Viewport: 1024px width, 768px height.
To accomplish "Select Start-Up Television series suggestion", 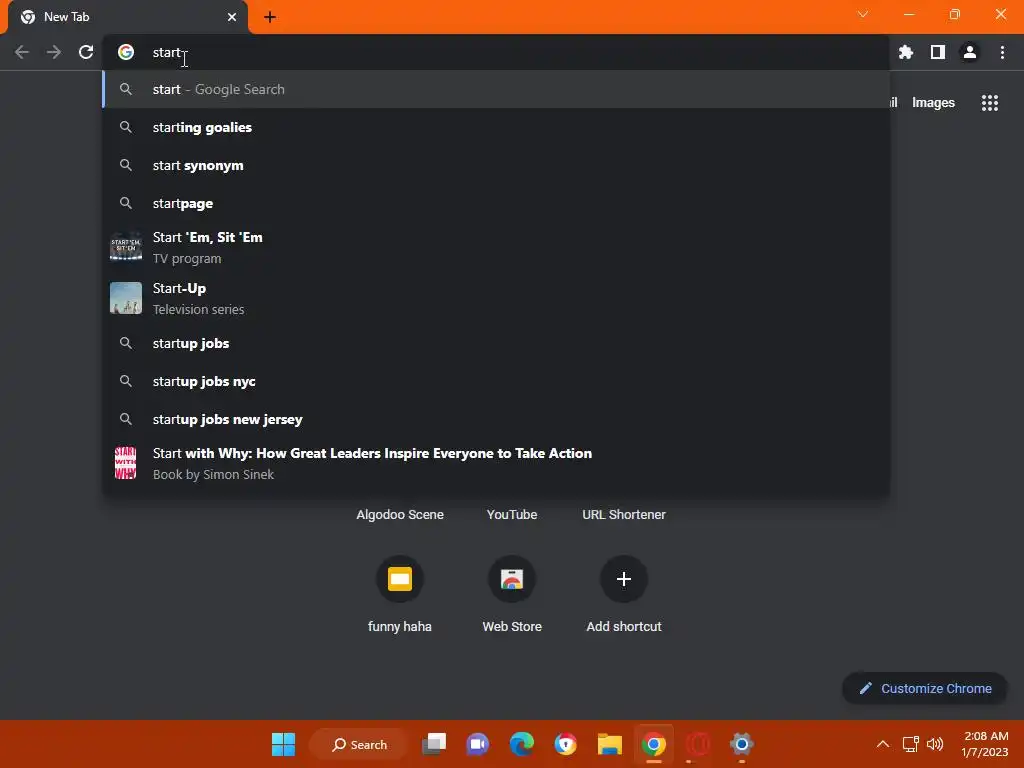I will point(496,298).
